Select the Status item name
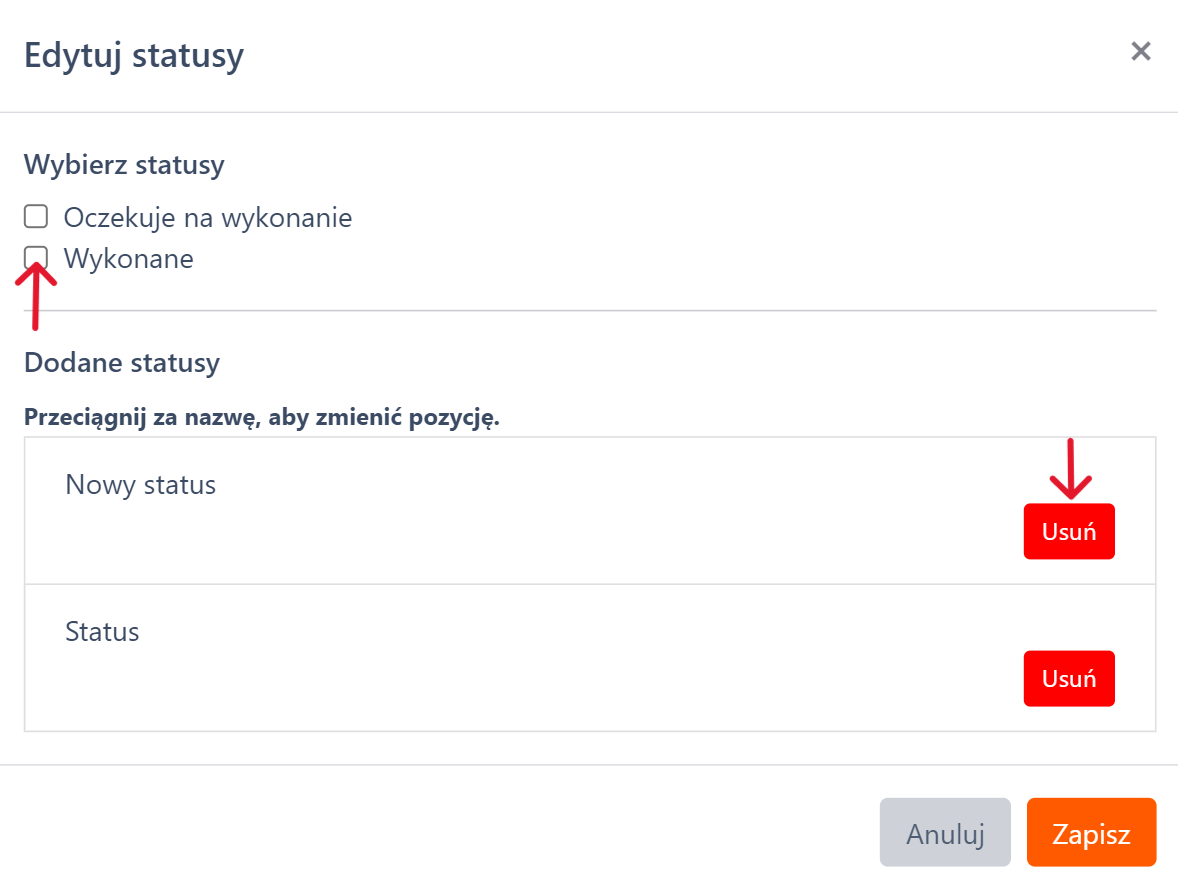This screenshot has height=893, width=1178. tap(102, 632)
